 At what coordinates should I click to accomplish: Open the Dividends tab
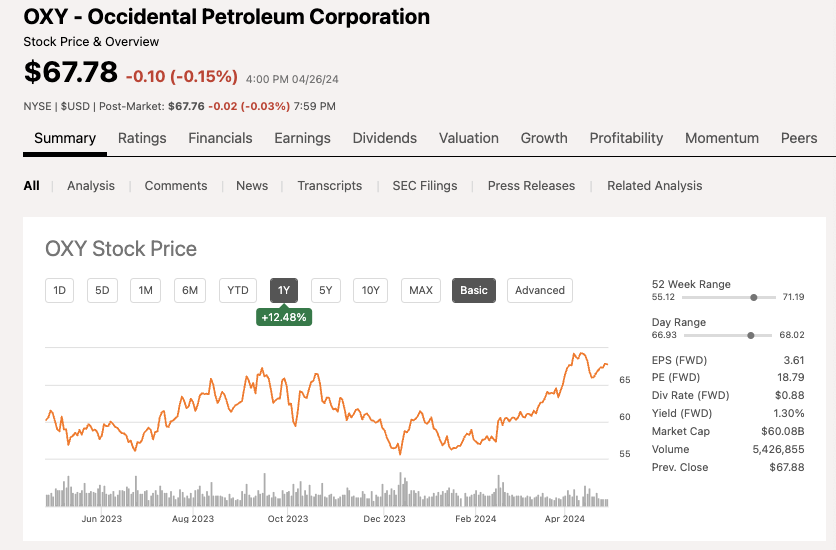(384, 138)
